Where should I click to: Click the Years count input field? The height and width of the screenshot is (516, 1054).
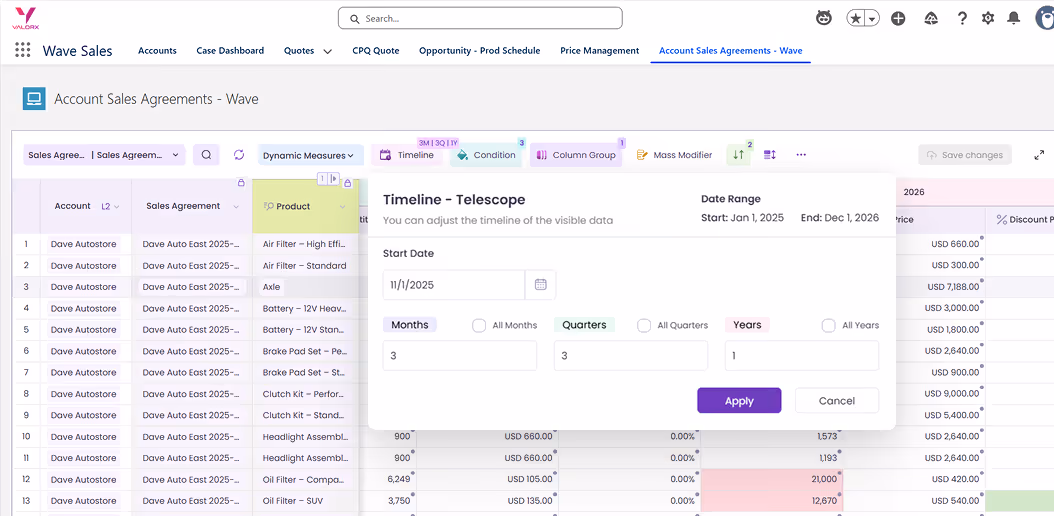tap(802, 355)
